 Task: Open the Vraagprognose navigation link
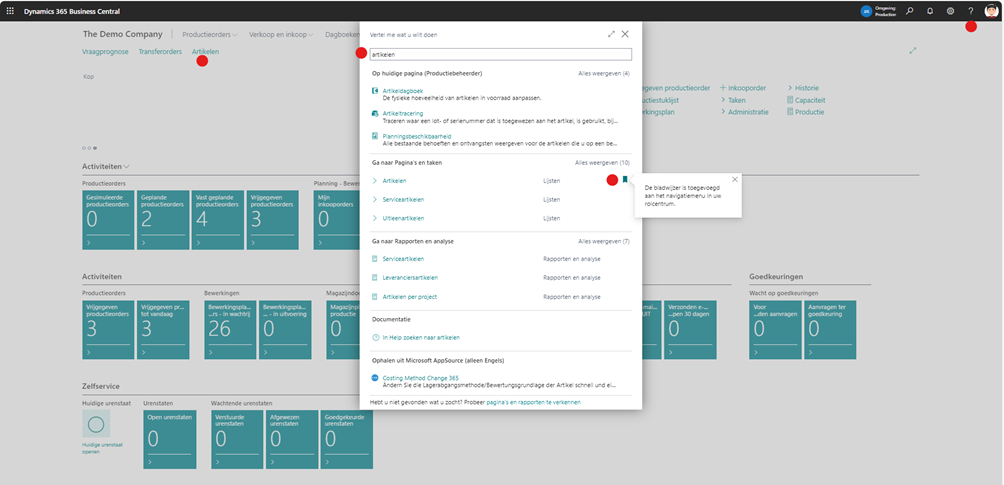tap(106, 51)
